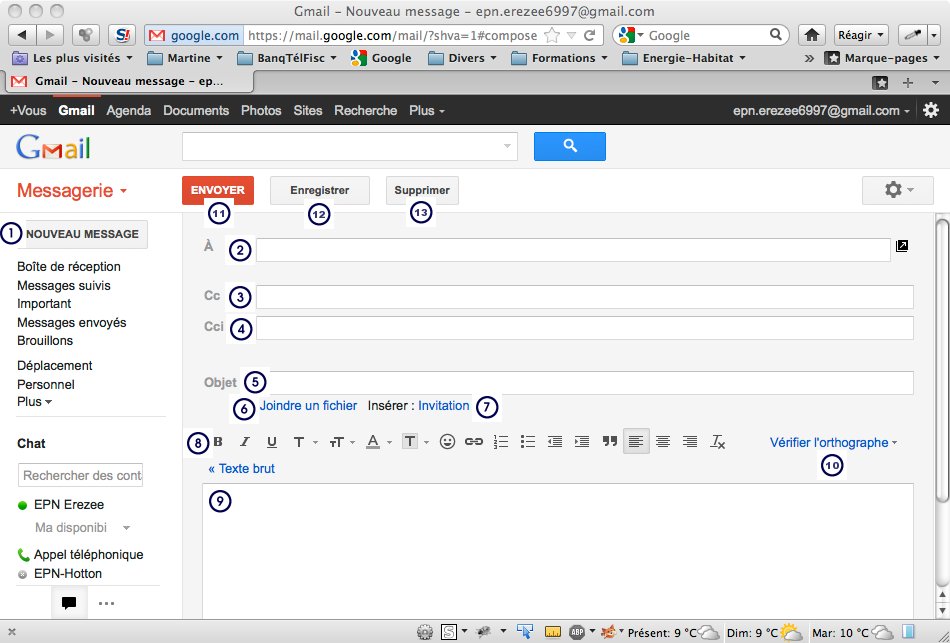This screenshot has width=950, height=643.
Task: Open the Messagerie dropdown
Action: (x=72, y=190)
